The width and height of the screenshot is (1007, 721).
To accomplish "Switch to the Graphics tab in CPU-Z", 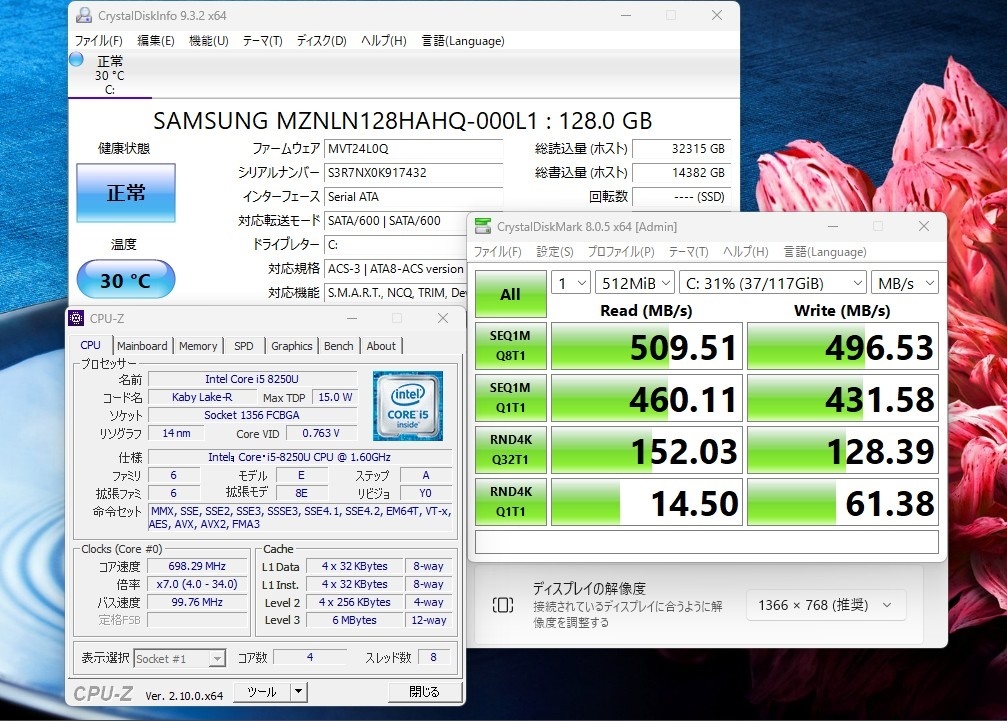I will [x=292, y=345].
